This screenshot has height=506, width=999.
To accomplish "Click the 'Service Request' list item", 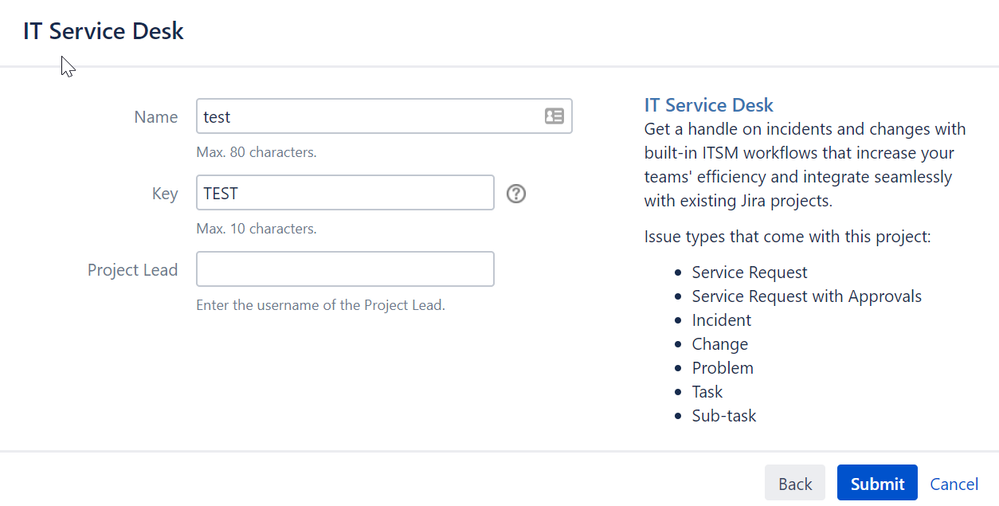I will 749,272.
